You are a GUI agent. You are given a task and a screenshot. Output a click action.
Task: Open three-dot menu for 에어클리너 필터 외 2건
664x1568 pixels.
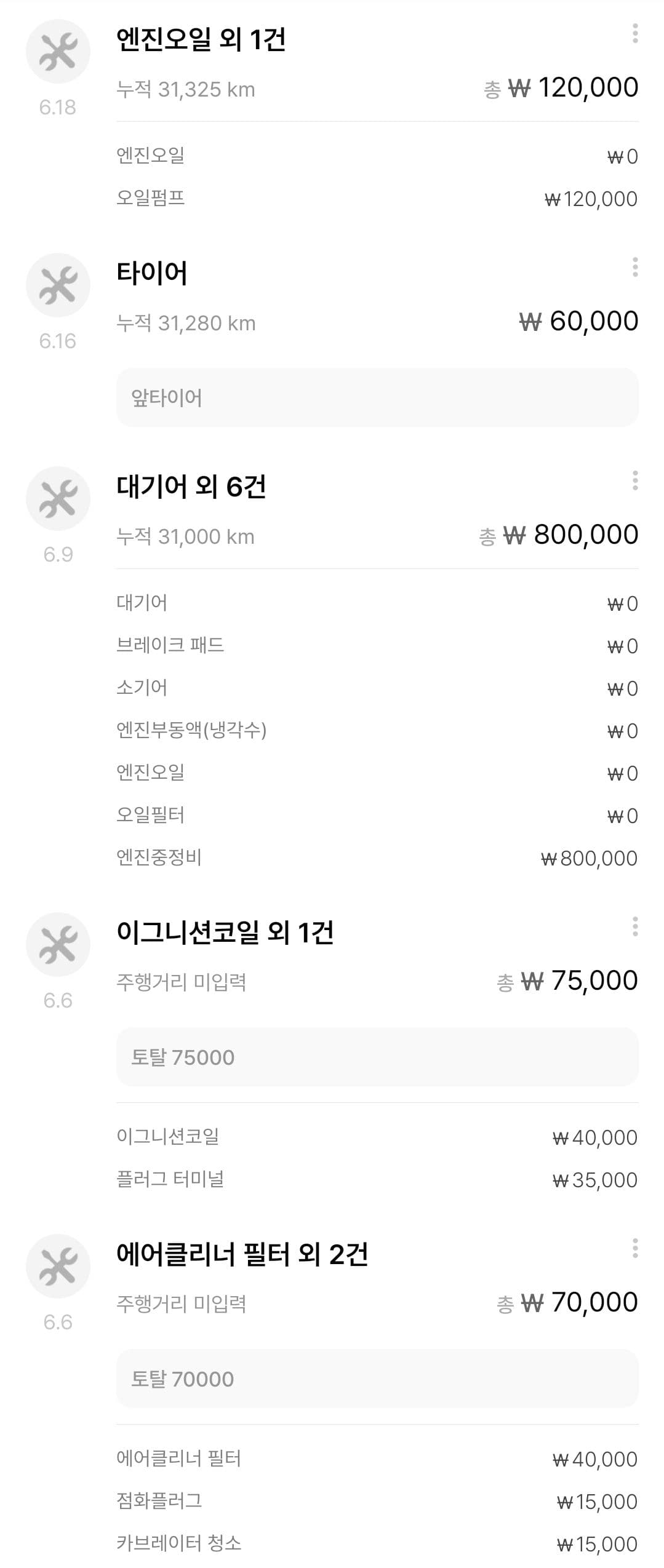(x=634, y=1248)
